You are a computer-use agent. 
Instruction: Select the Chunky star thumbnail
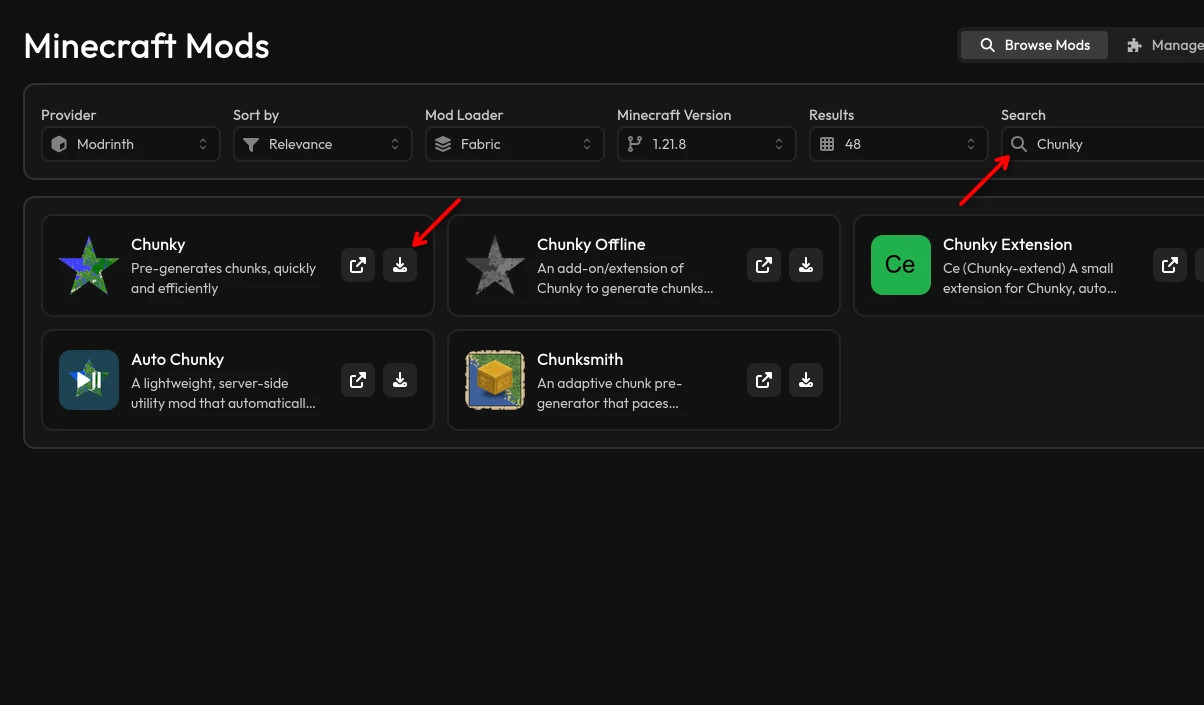89,265
